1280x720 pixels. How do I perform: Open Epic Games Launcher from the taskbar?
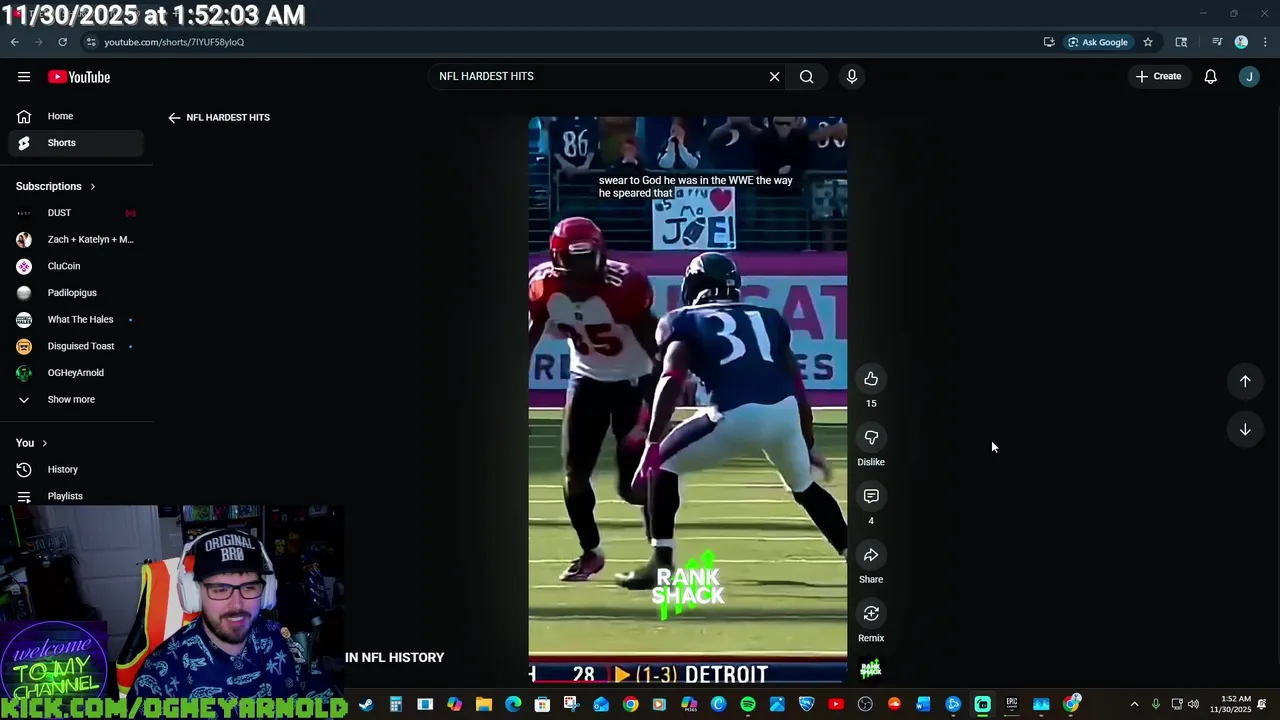click(1012, 705)
